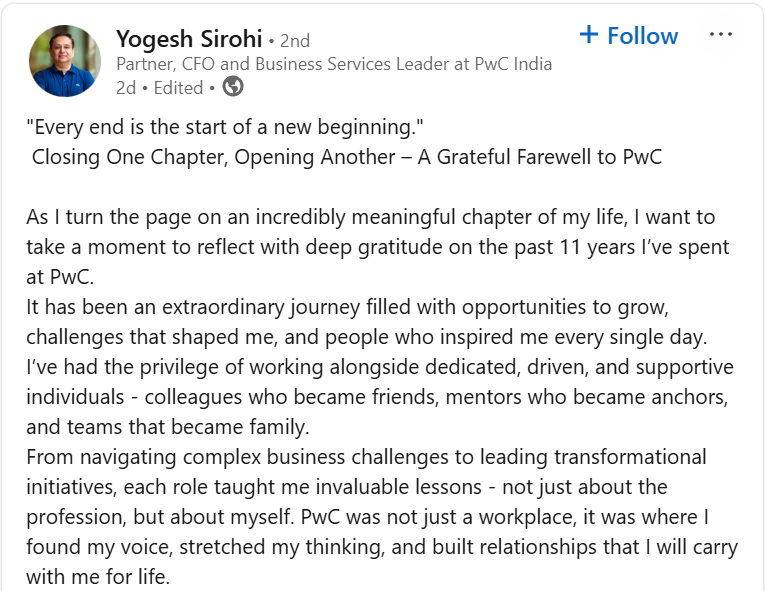Screen dimensions: 765x591
Task: Click the 2nd connection degree badge
Action: [x=295, y=41]
